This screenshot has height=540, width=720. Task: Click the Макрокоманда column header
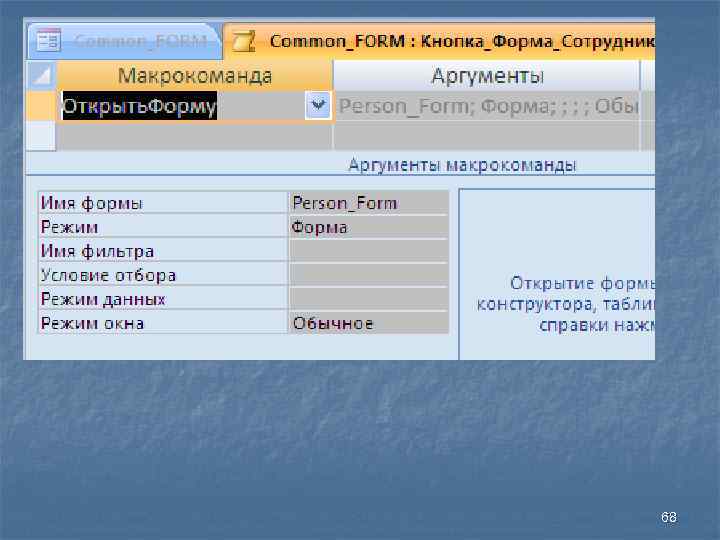point(194,76)
